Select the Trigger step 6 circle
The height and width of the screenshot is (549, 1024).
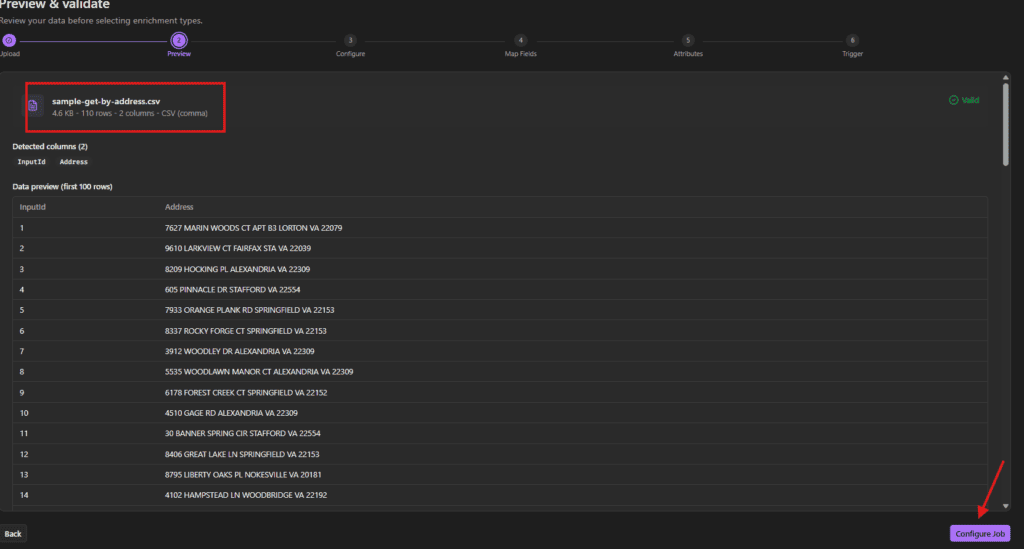[x=852, y=40]
